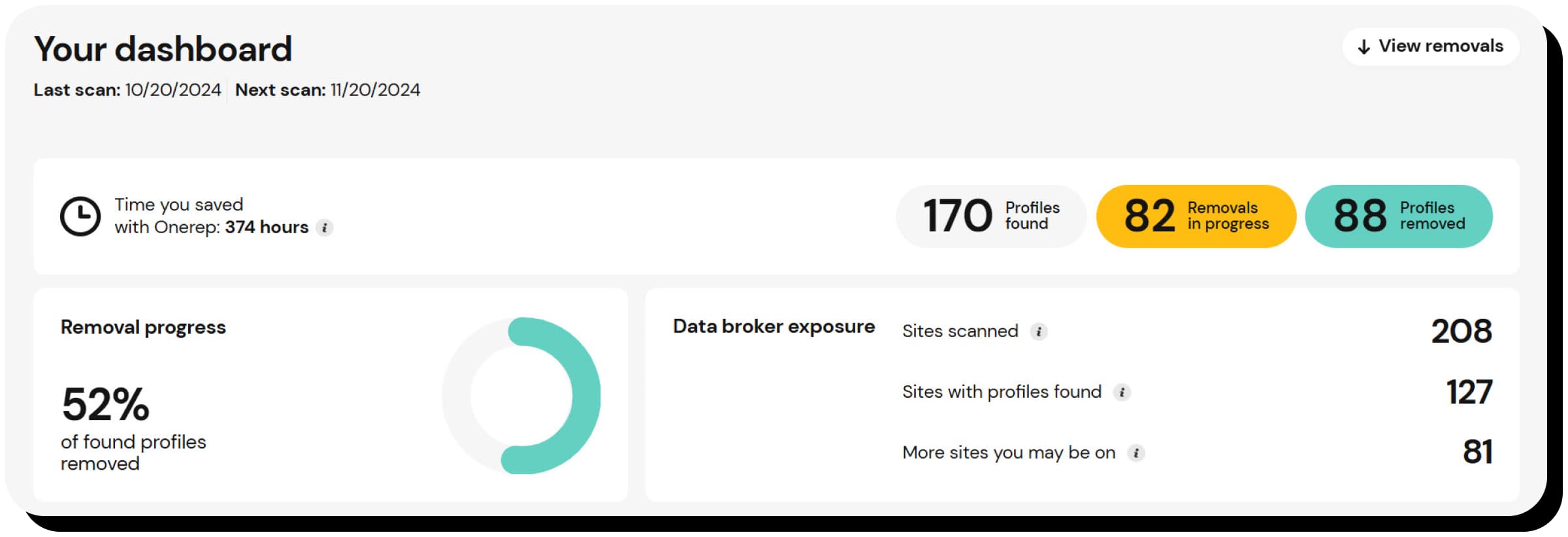The width and height of the screenshot is (1568, 537).
Task: Click the Last scan date 10/20/2024
Action: pyautogui.click(x=173, y=90)
